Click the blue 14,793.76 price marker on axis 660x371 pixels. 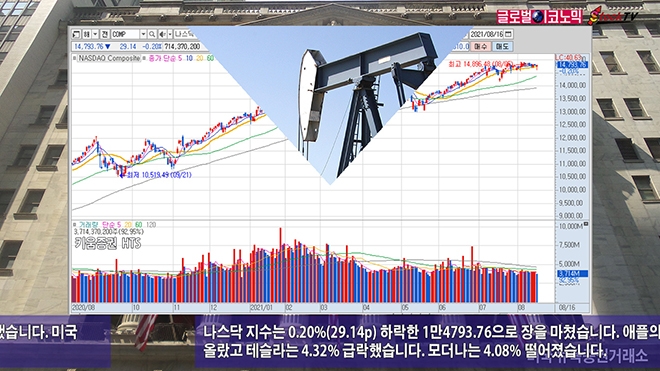(572, 65)
